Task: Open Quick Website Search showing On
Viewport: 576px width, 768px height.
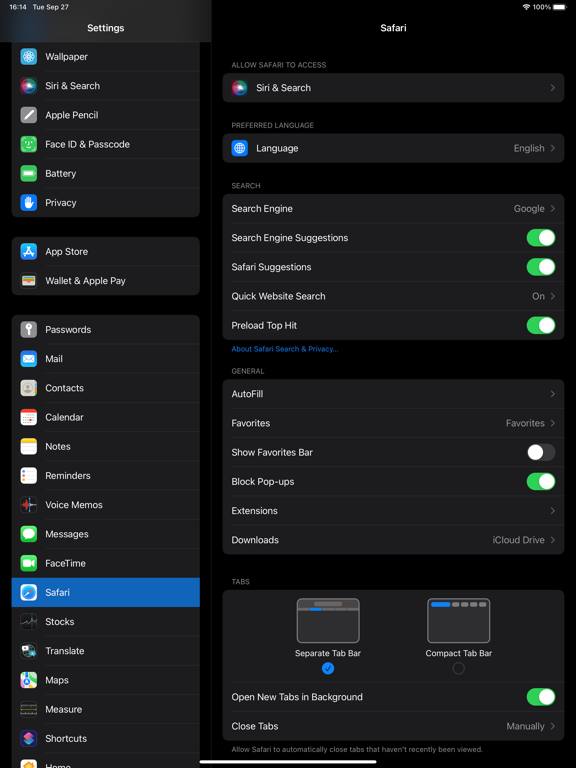Action: [x=393, y=296]
